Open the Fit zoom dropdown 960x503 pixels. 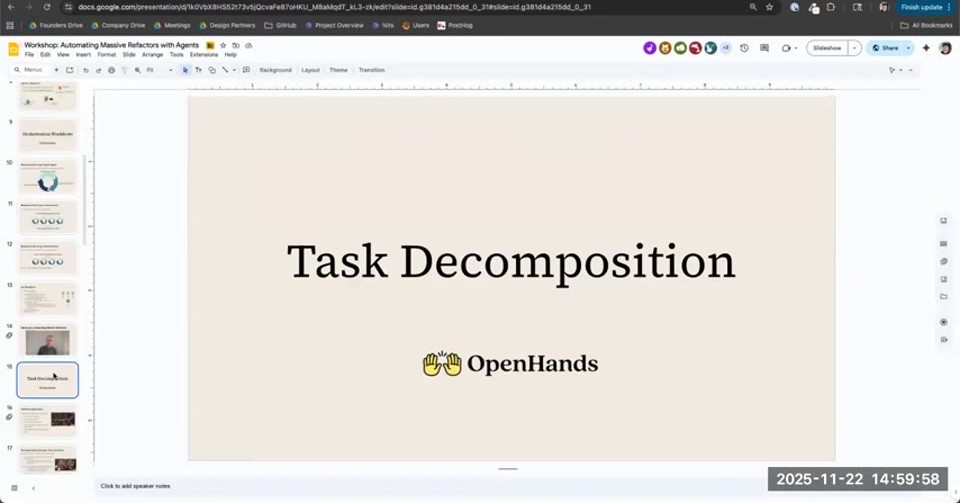pos(159,70)
